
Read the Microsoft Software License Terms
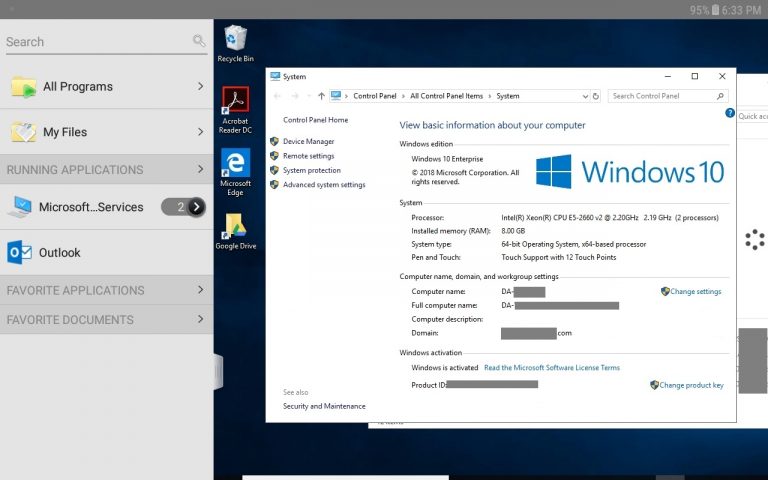point(552,368)
